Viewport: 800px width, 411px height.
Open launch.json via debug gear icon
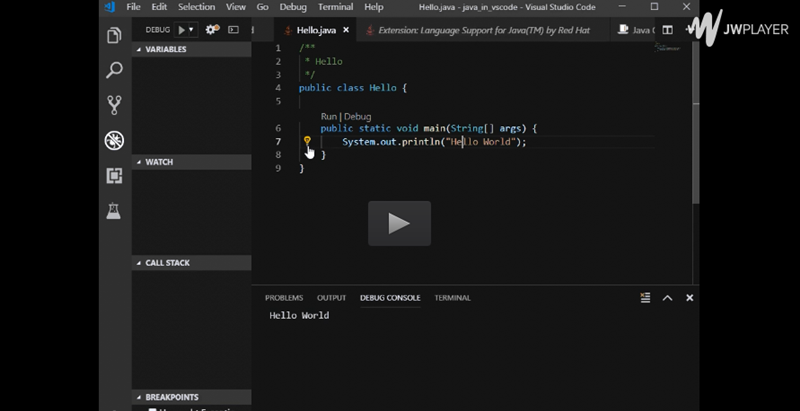click(211, 30)
